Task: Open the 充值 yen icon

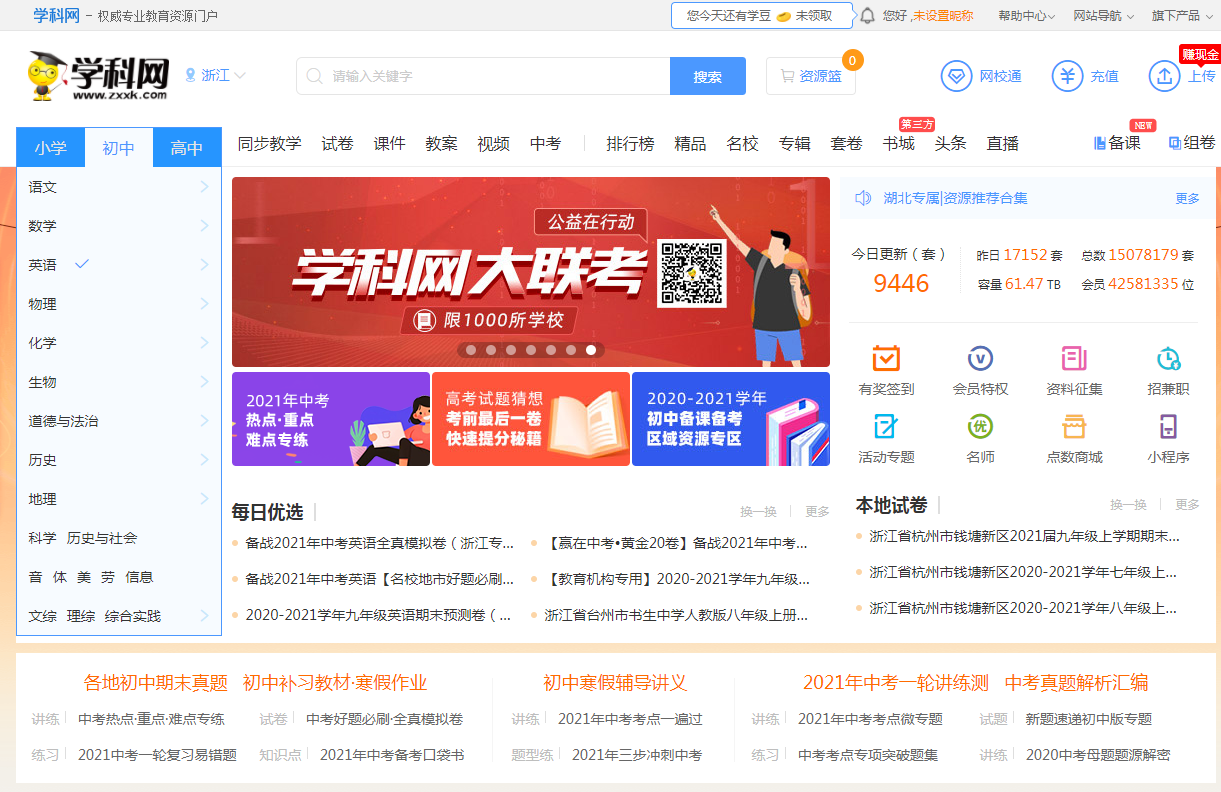Action: [1067, 76]
